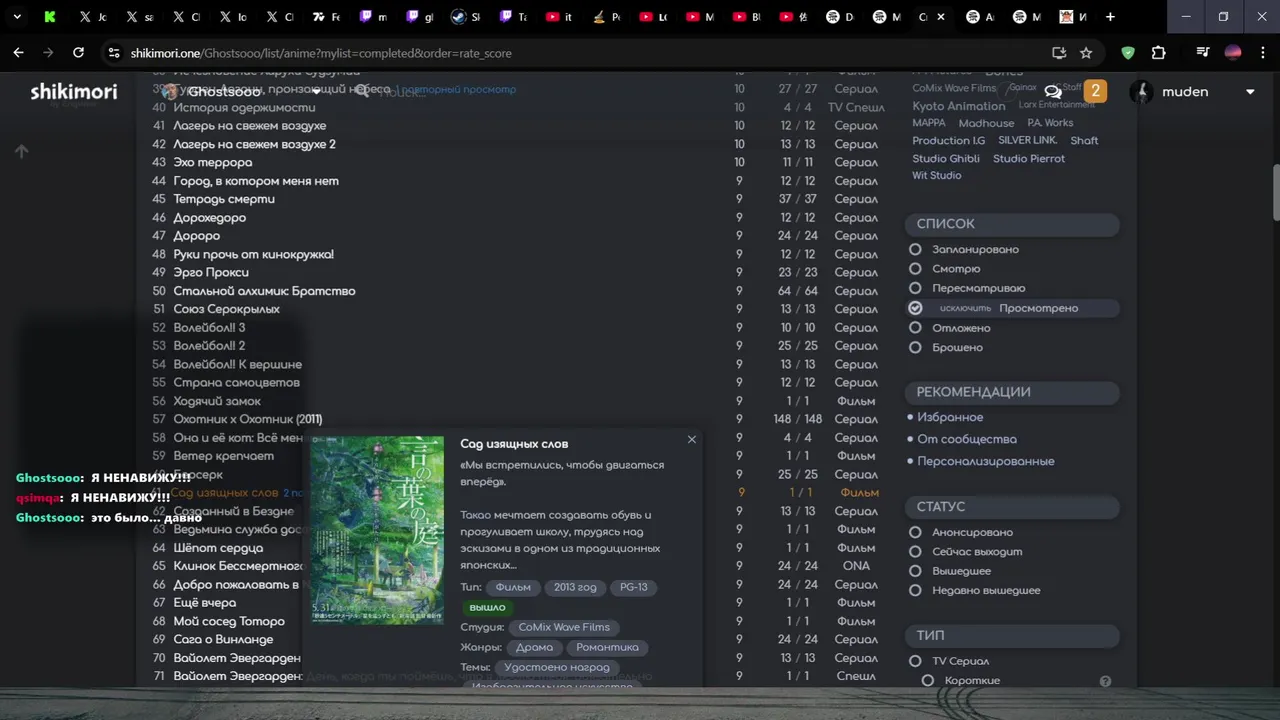Image resolution: width=1280 pixels, height=720 pixels.
Task: Switch to the first YouTube tab
Action: [x=559, y=17]
